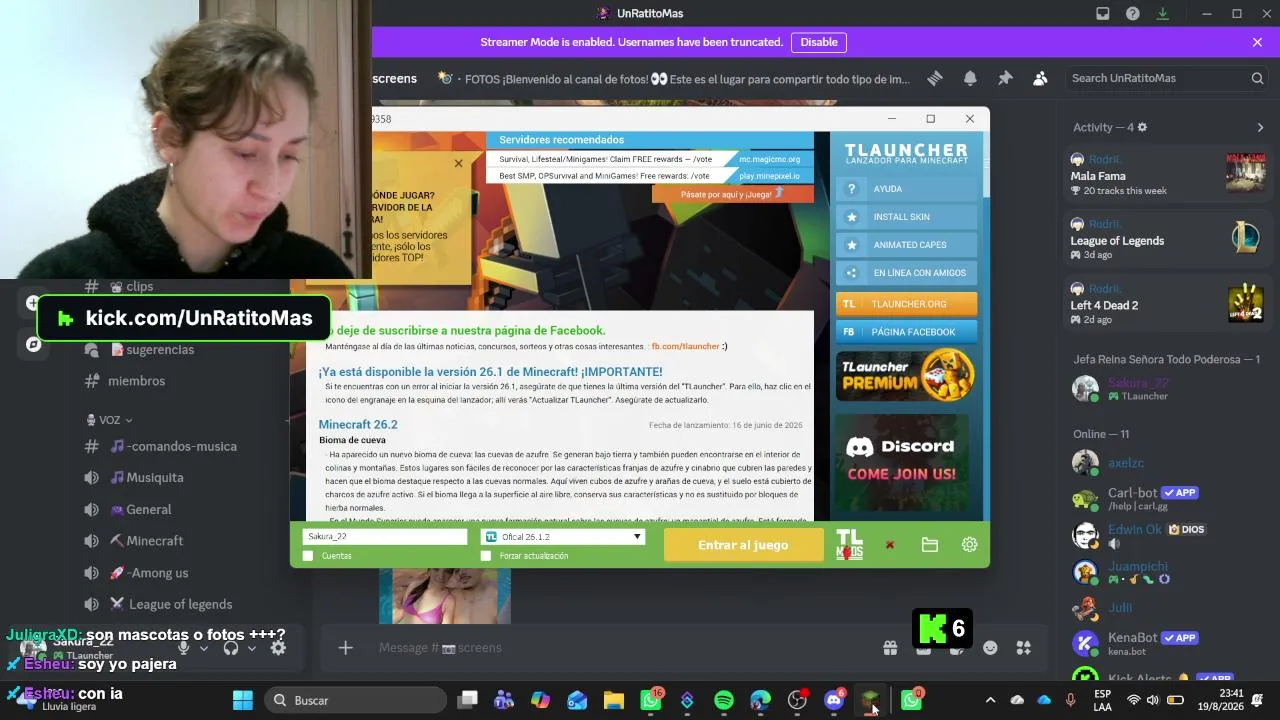Screen dimensions: 1280x720
Task: Toggle the Cuentas checkbox in TLauncher
Action: (308, 556)
